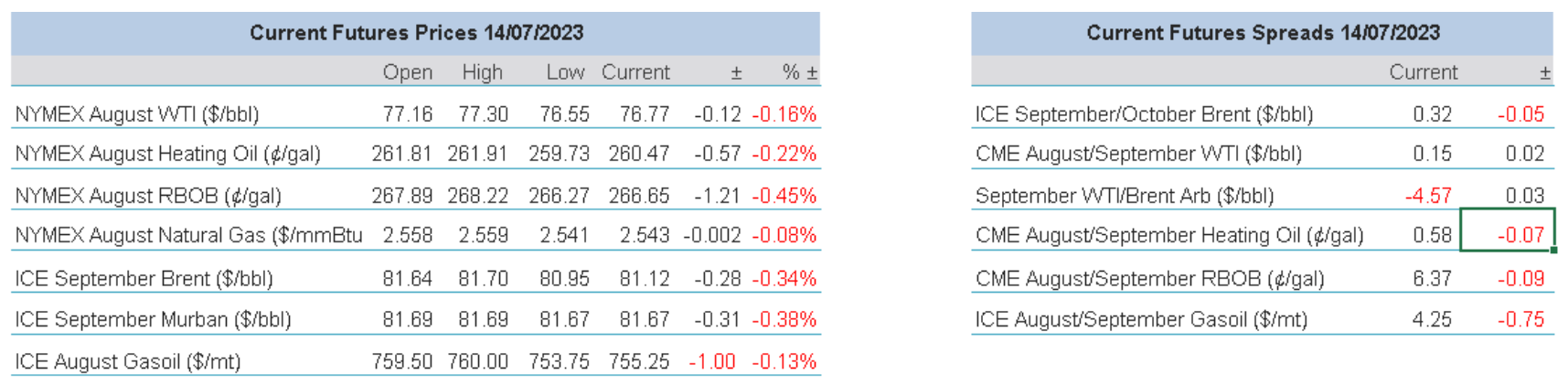Click the % ± column header
Viewport: 1568px width, 385px height.
800,72
